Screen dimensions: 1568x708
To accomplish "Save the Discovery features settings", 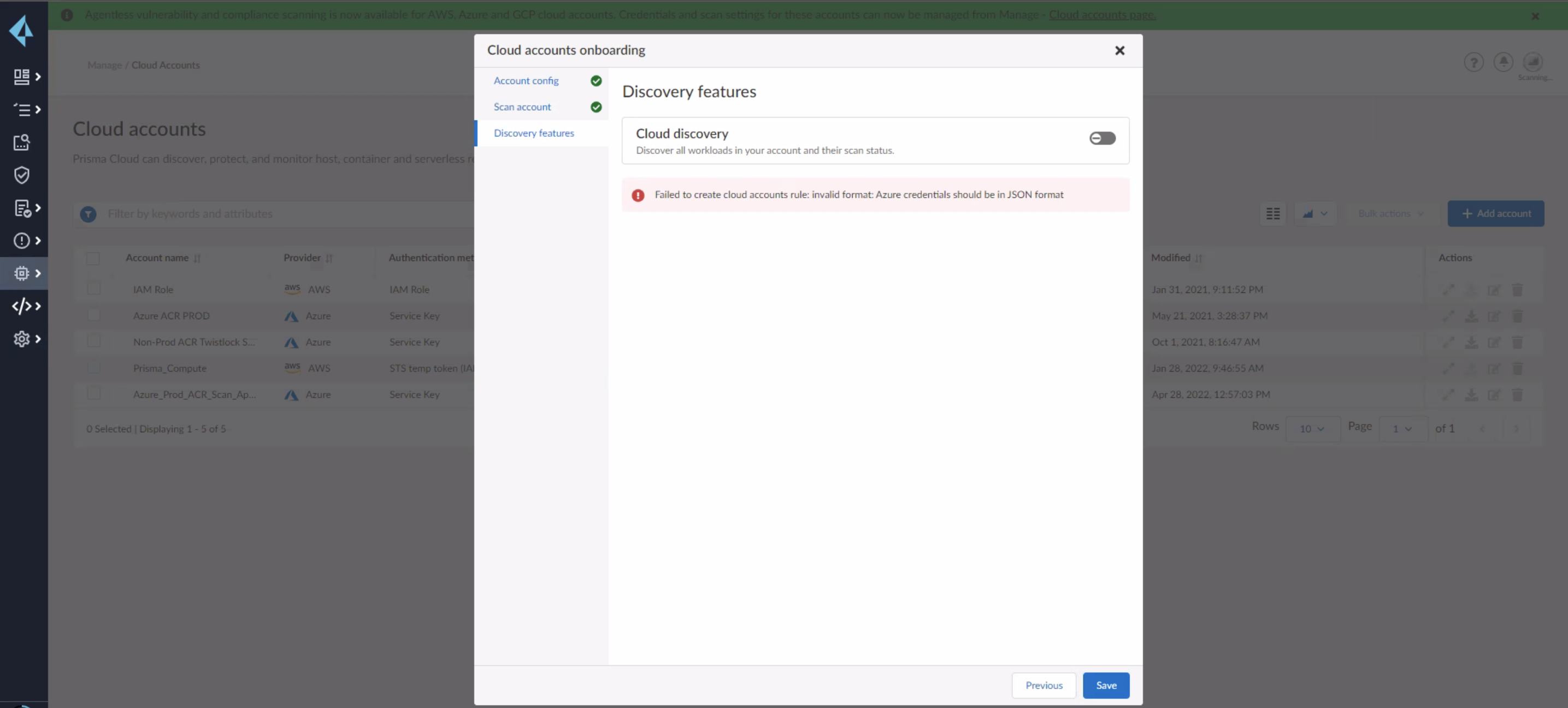I will pos(1106,685).
